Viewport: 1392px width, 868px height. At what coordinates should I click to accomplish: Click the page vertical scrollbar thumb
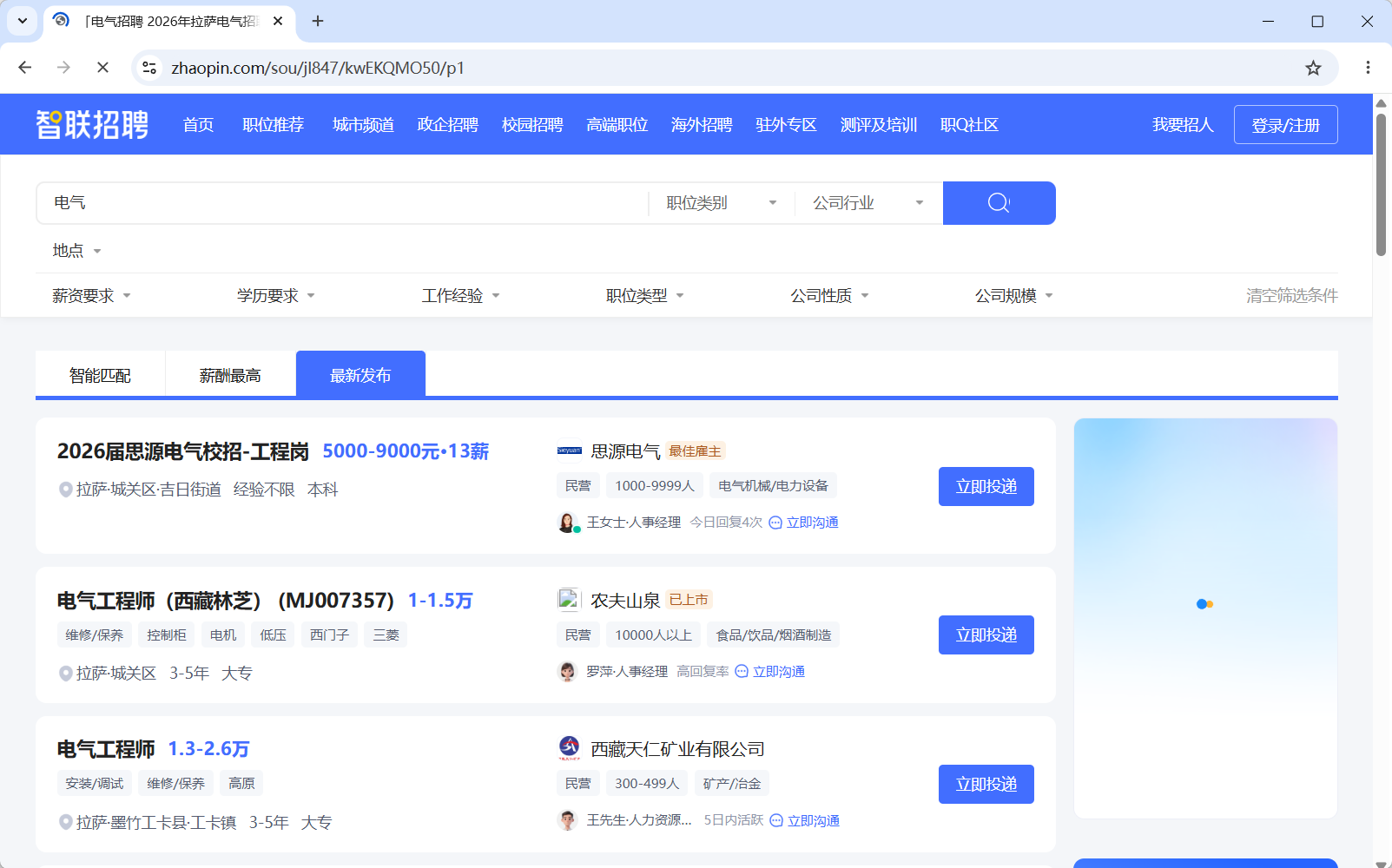1381,184
